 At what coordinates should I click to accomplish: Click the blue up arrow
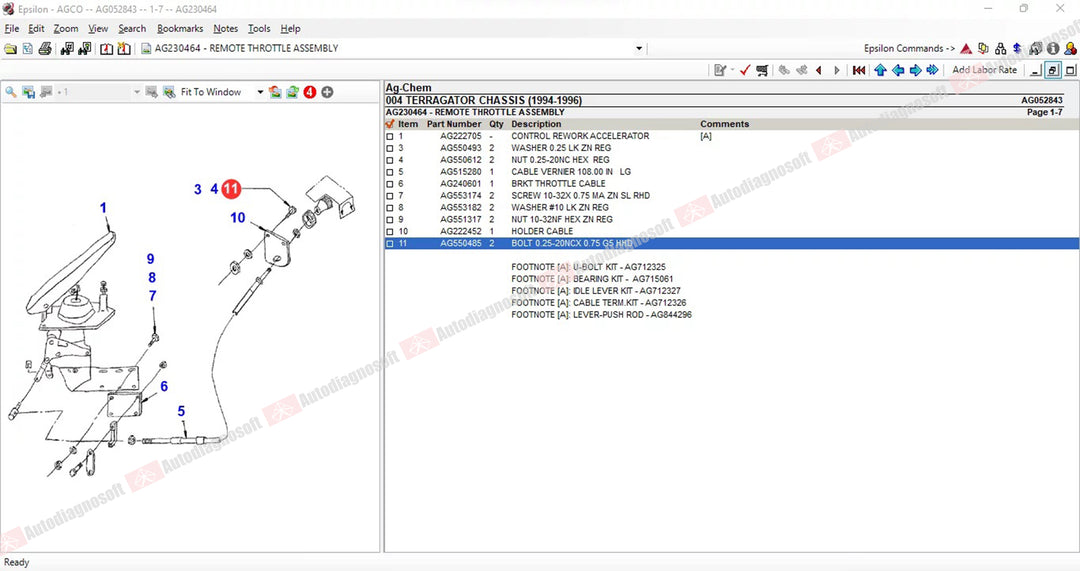coord(880,70)
